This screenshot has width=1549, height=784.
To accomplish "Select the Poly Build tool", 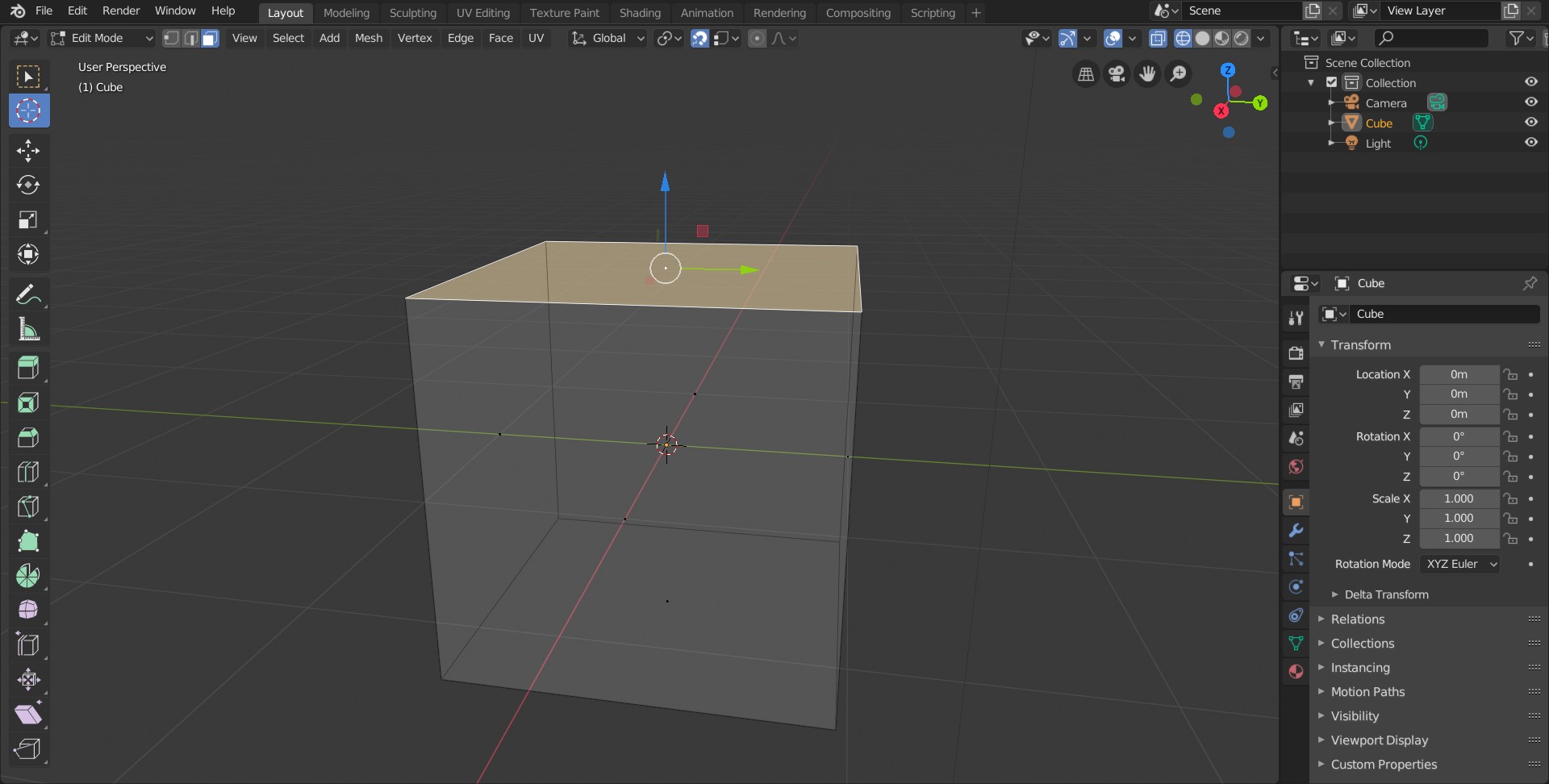I will point(28,541).
